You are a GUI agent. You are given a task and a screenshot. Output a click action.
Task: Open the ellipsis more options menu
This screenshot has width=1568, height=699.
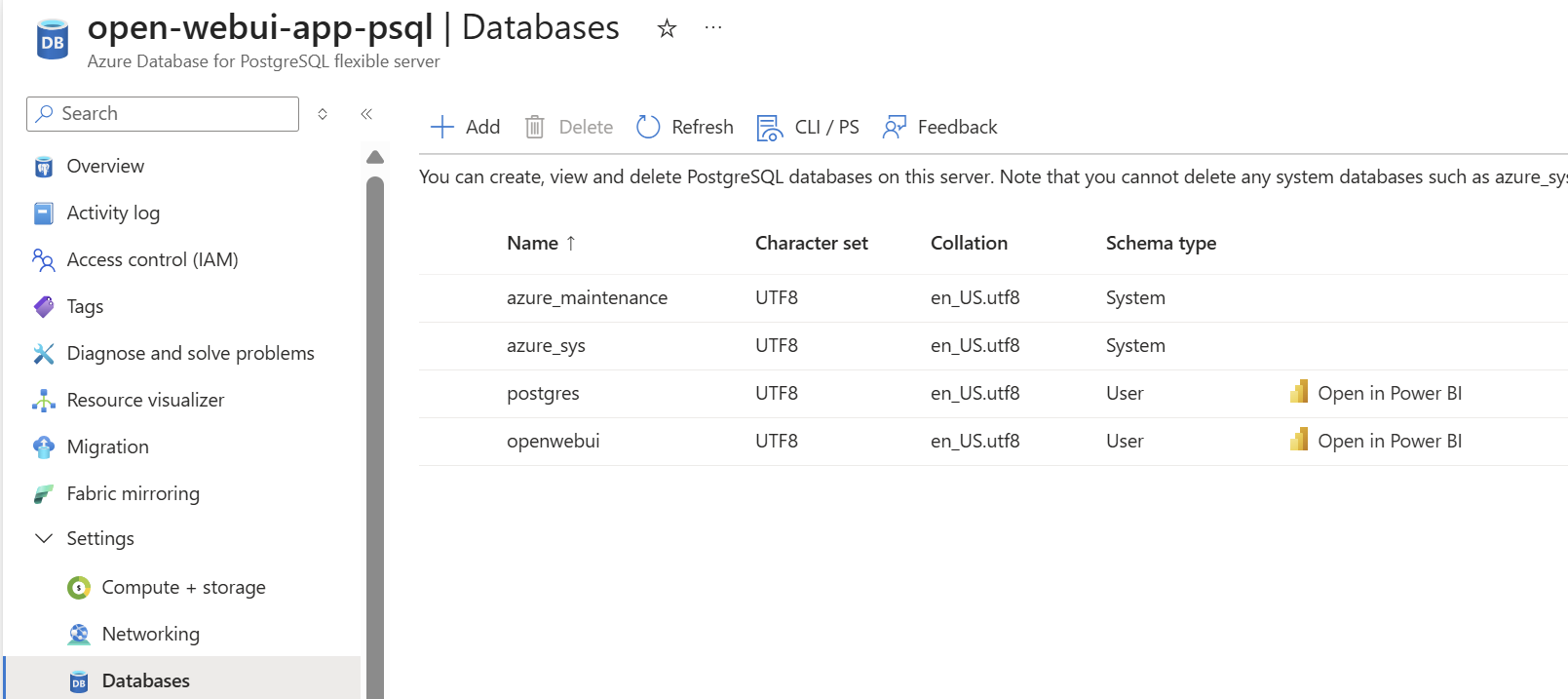tap(713, 27)
